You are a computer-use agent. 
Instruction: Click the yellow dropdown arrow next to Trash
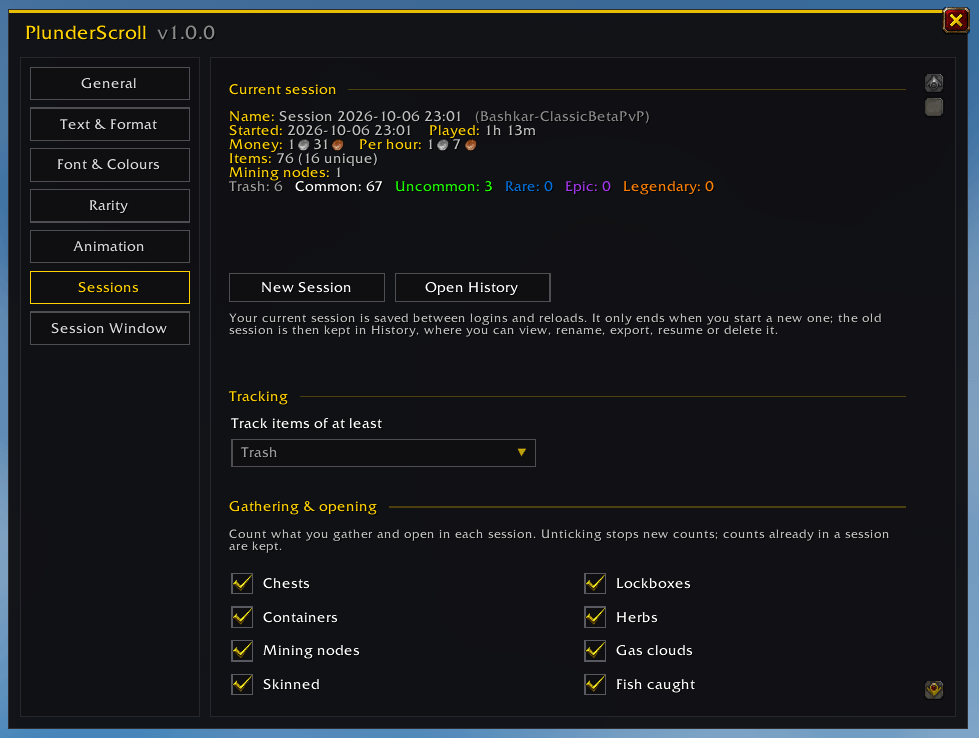[521, 453]
